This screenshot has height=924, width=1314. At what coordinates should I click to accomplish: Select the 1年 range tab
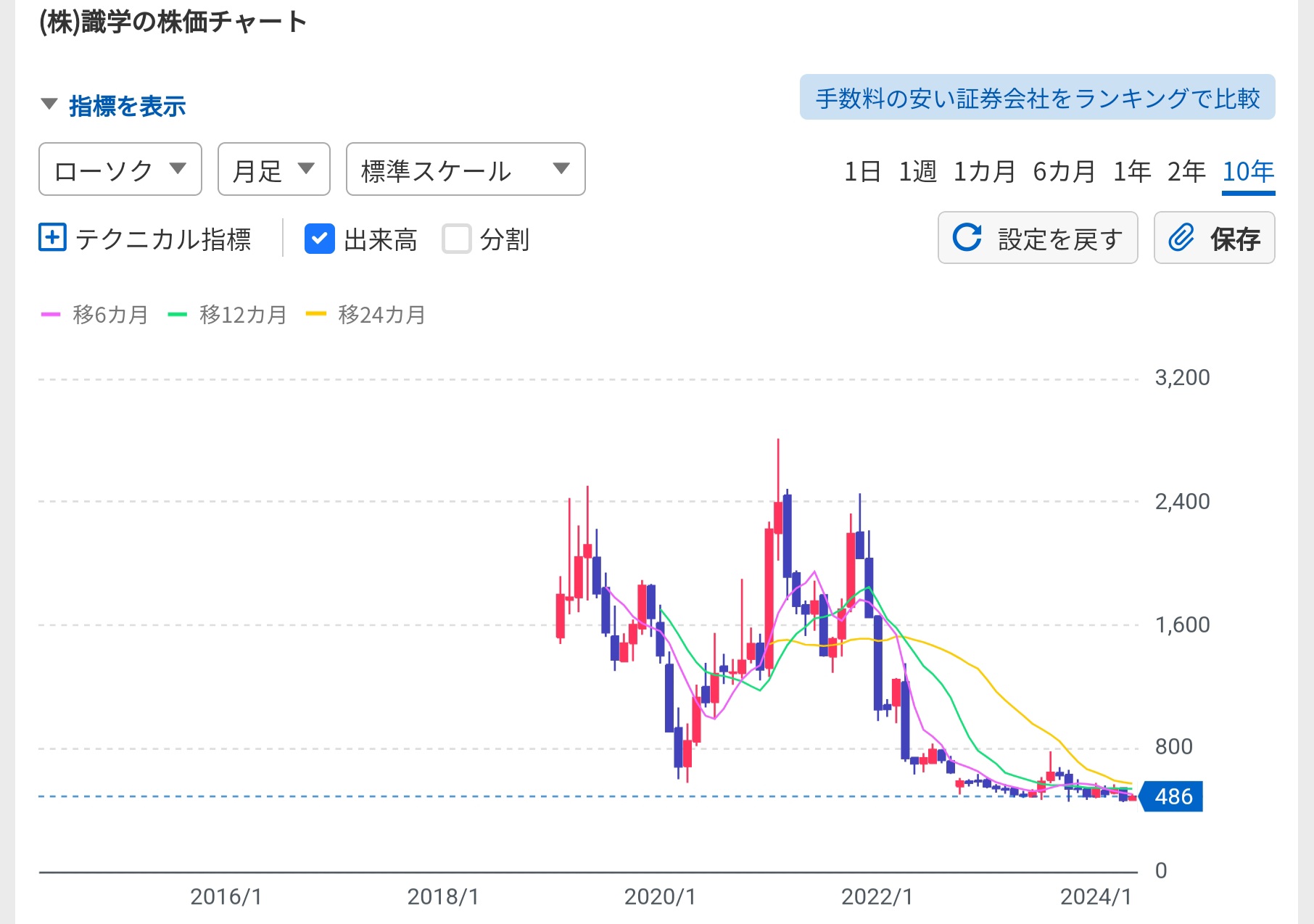pos(1132,172)
